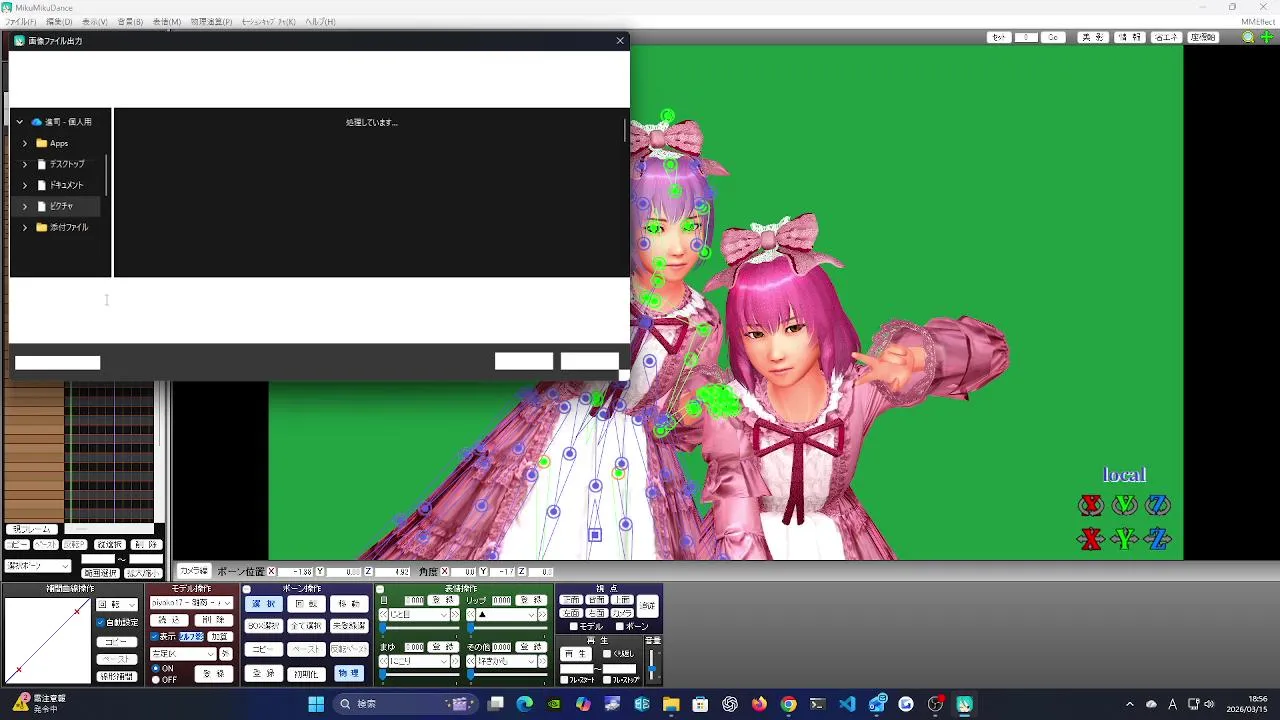Toggle the くり返し repeat checkbox
This screenshot has height=720, width=1280.
(x=607, y=653)
